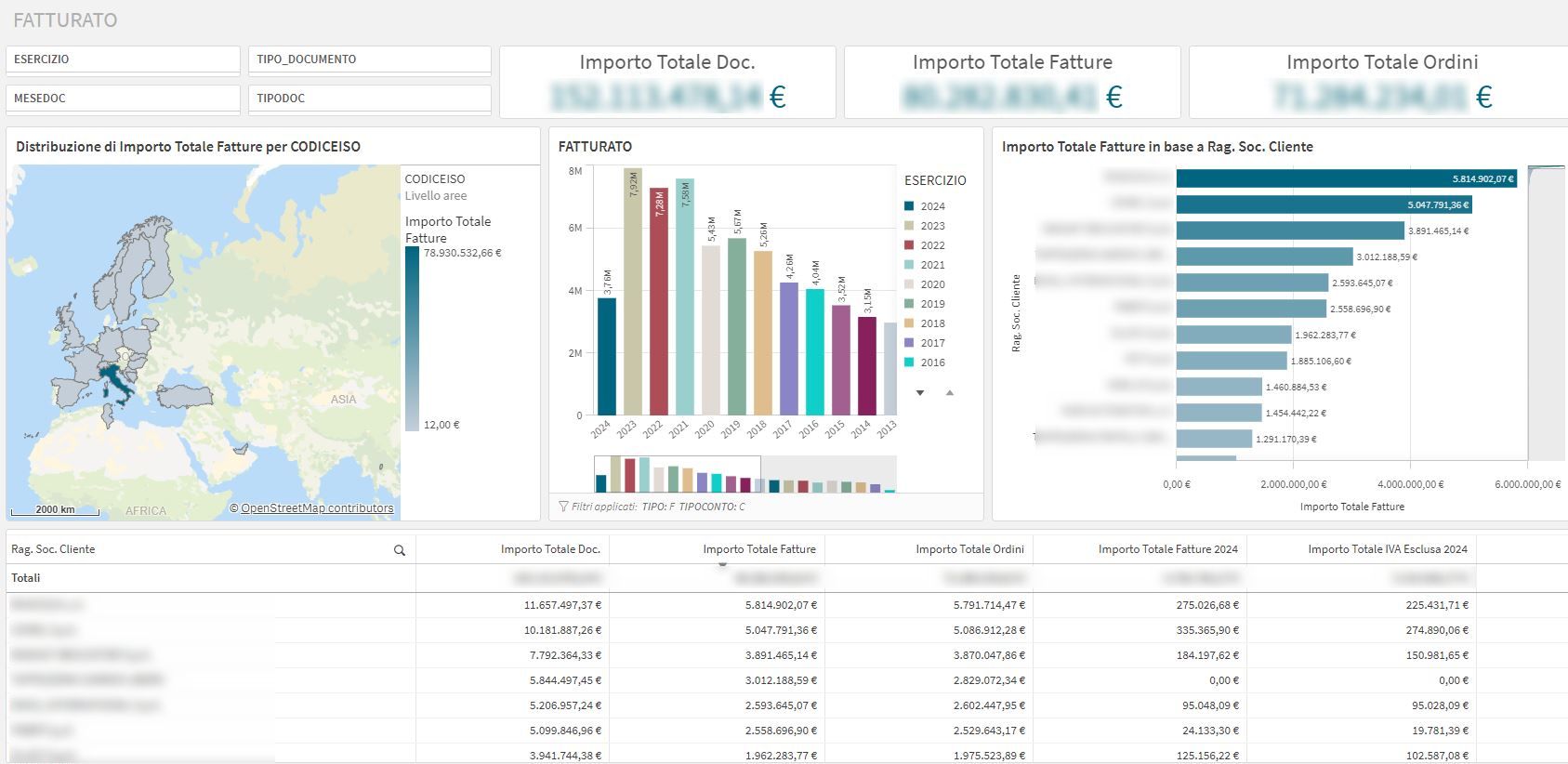Image resolution: width=1568 pixels, height=764 pixels.
Task: Click the Importo Totale Fatture 2024 column header
Action: click(1167, 549)
